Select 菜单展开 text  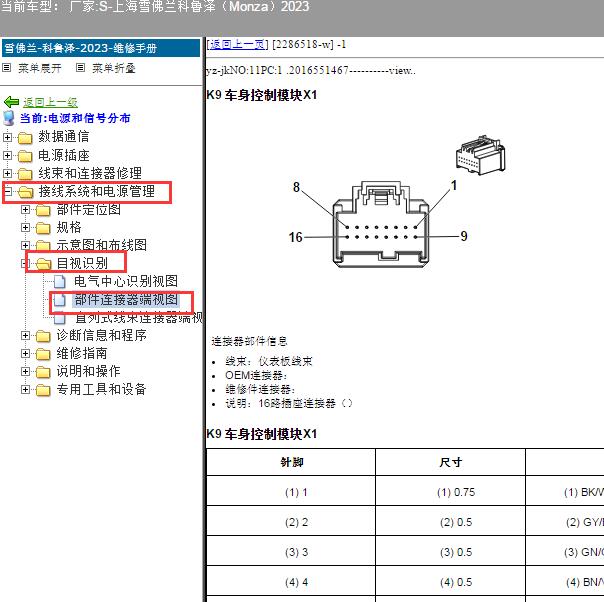(40, 69)
